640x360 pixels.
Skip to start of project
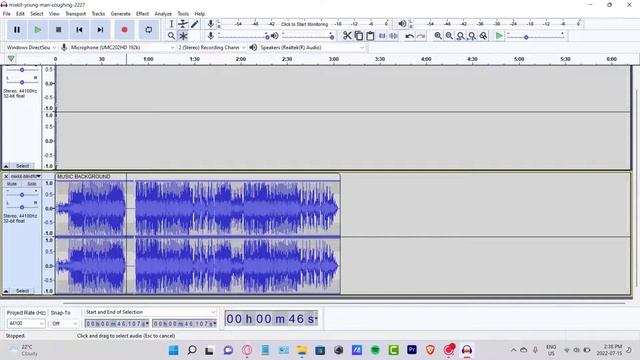[79, 30]
